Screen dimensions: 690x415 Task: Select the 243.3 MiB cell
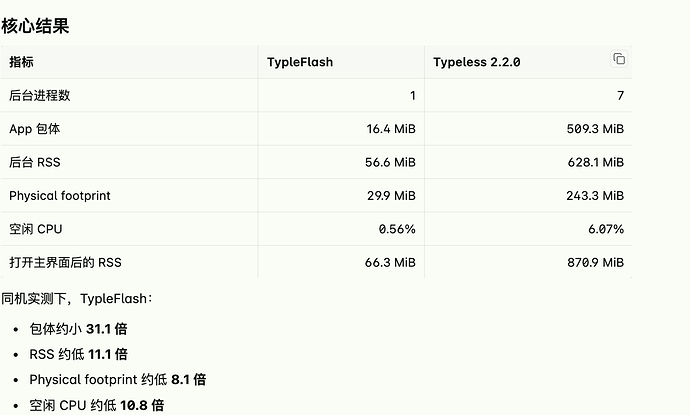[x=595, y=196]
